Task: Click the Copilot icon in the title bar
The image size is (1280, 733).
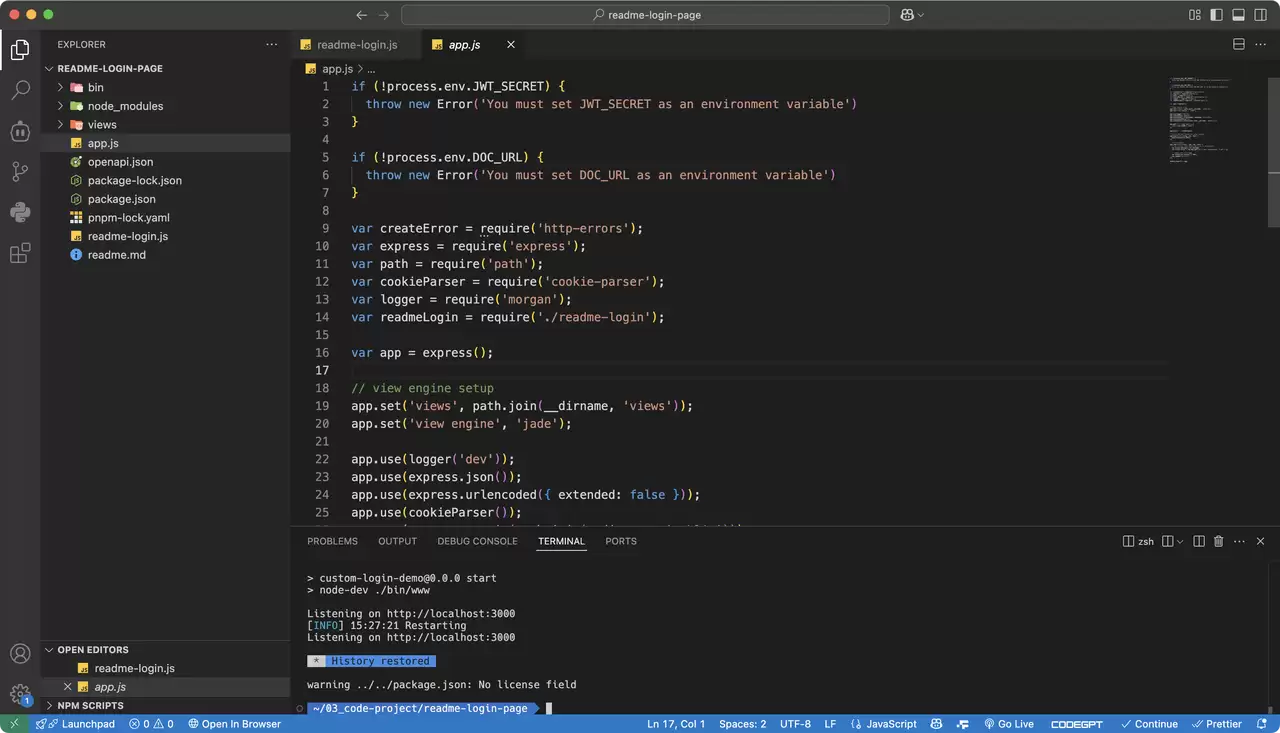Action: tap(907, 15)
